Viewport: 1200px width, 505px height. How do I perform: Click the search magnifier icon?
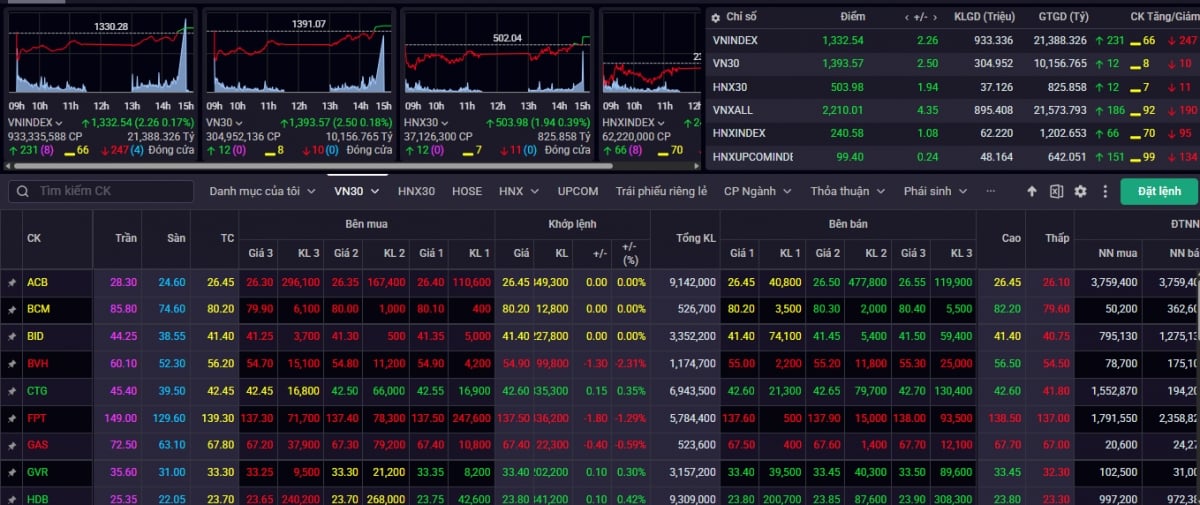point(23,191)
